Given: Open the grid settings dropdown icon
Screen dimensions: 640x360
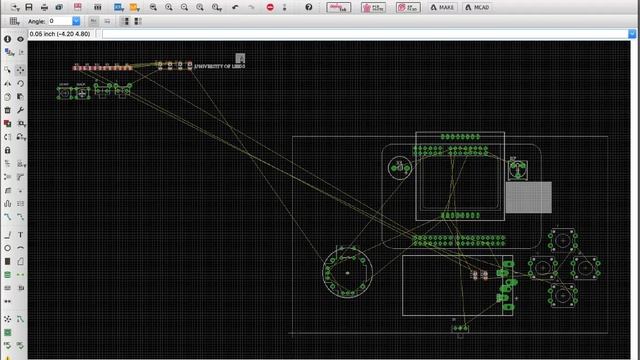Looking at the screenshot, I should click(14, 21).
